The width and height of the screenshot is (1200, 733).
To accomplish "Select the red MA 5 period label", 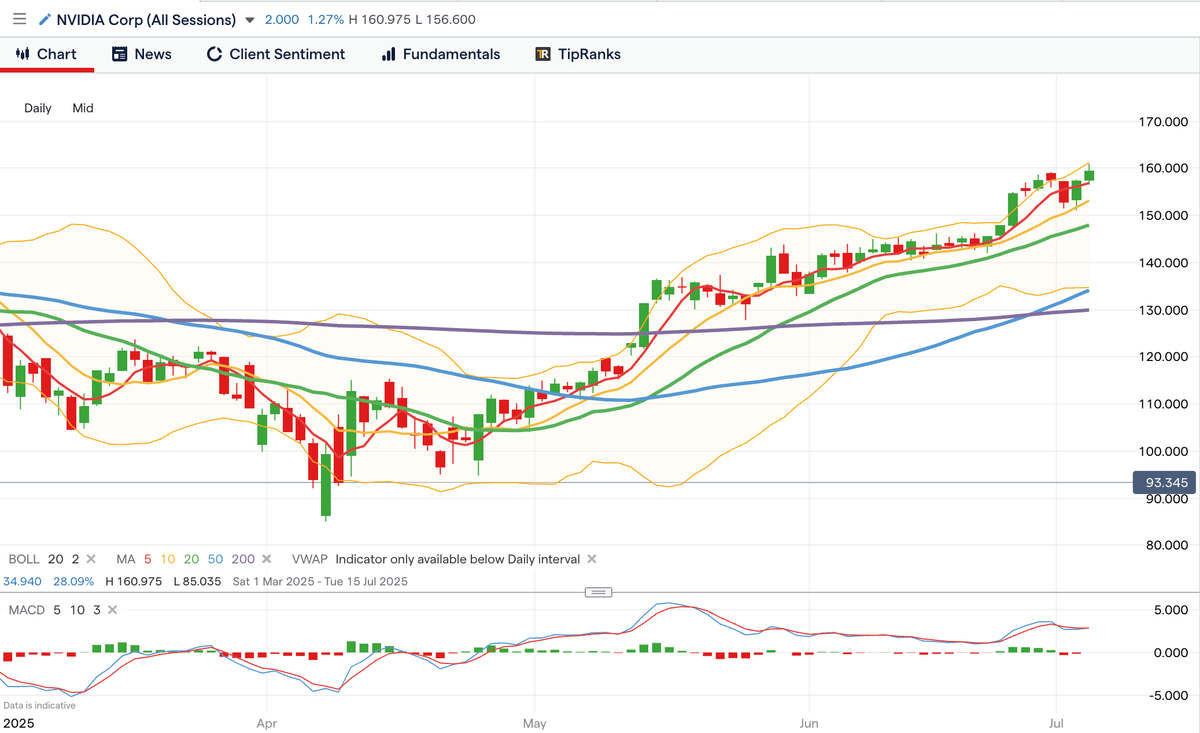I will point(148,559).
